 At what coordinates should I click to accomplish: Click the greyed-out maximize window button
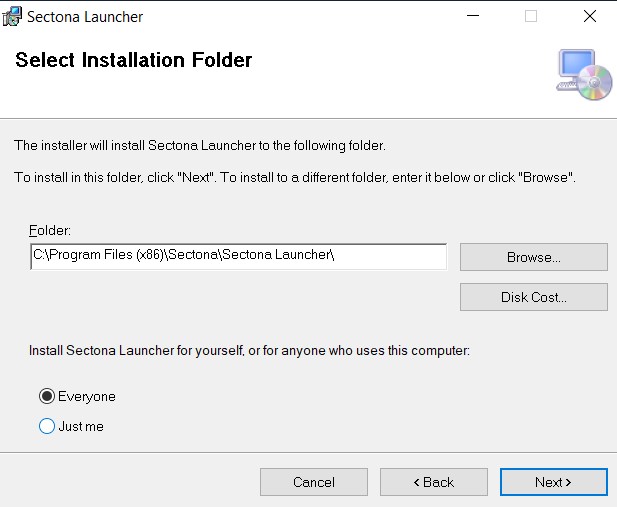tap(531, 16)
